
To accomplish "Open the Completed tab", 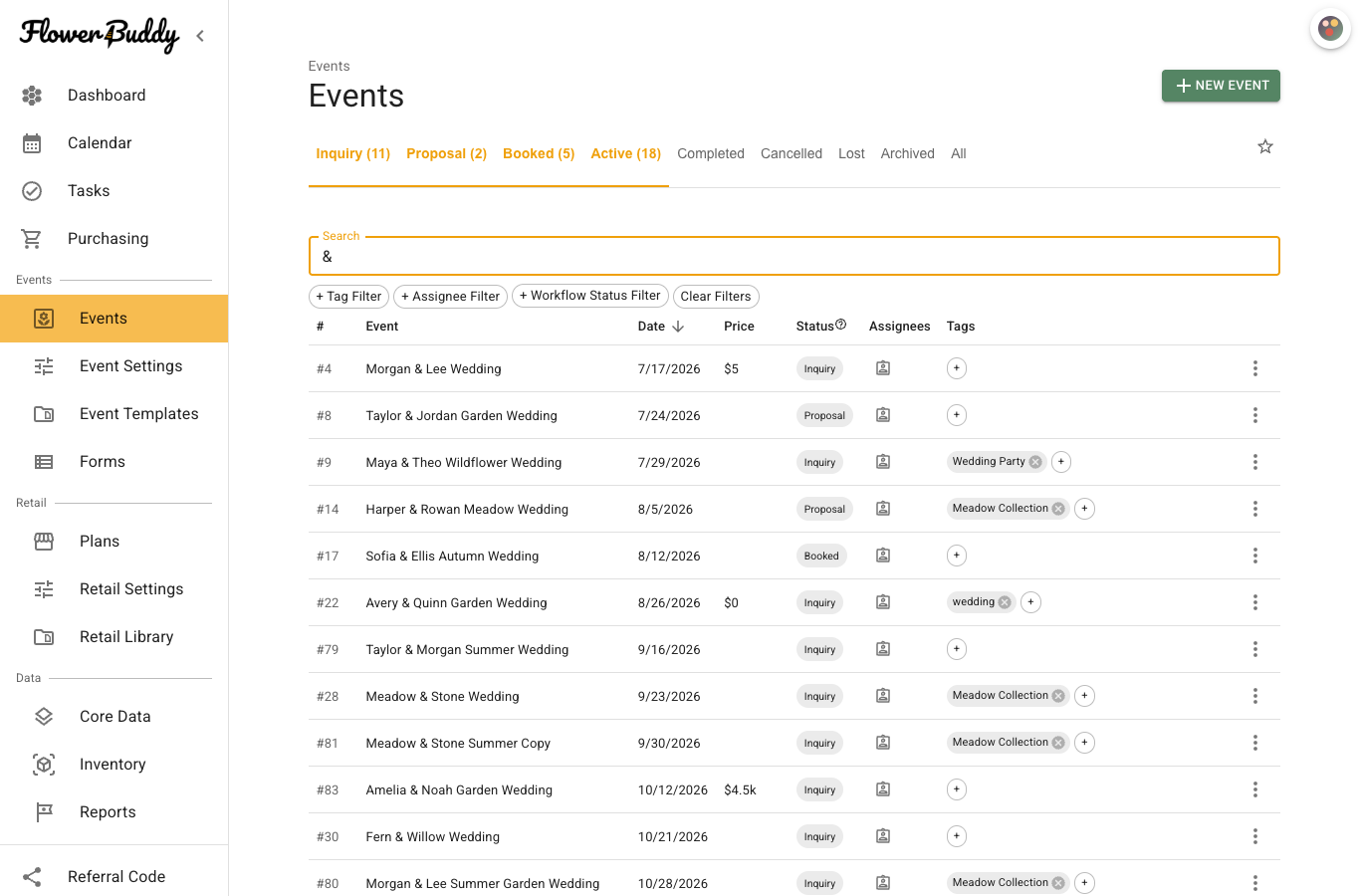I will (711, 154).
